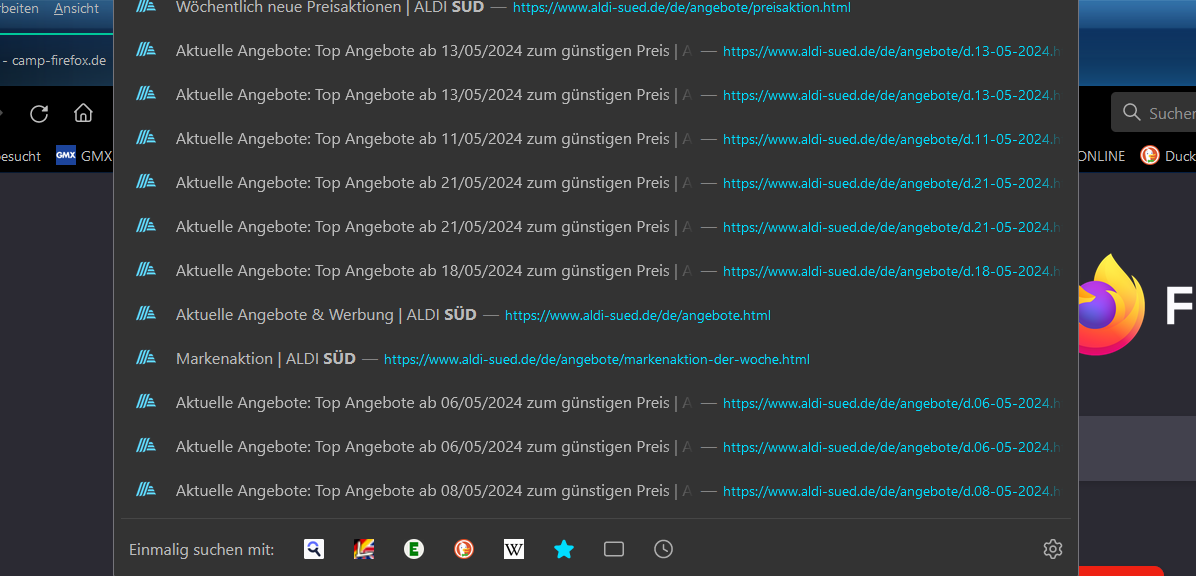Open the Ansicht menu
Image resolution: width=1196 pixels, height=576 pixels.
click(x=76, y=8)
